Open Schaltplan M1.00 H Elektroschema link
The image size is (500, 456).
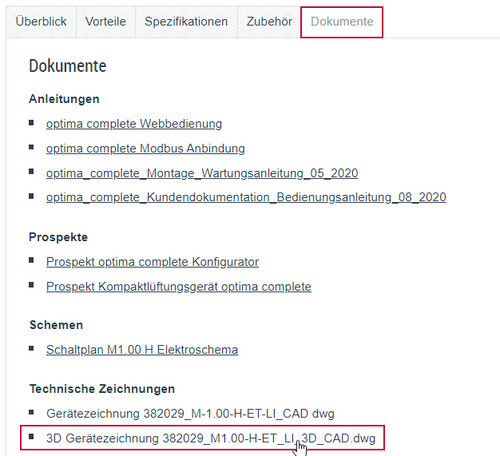[x=142, y=350]
